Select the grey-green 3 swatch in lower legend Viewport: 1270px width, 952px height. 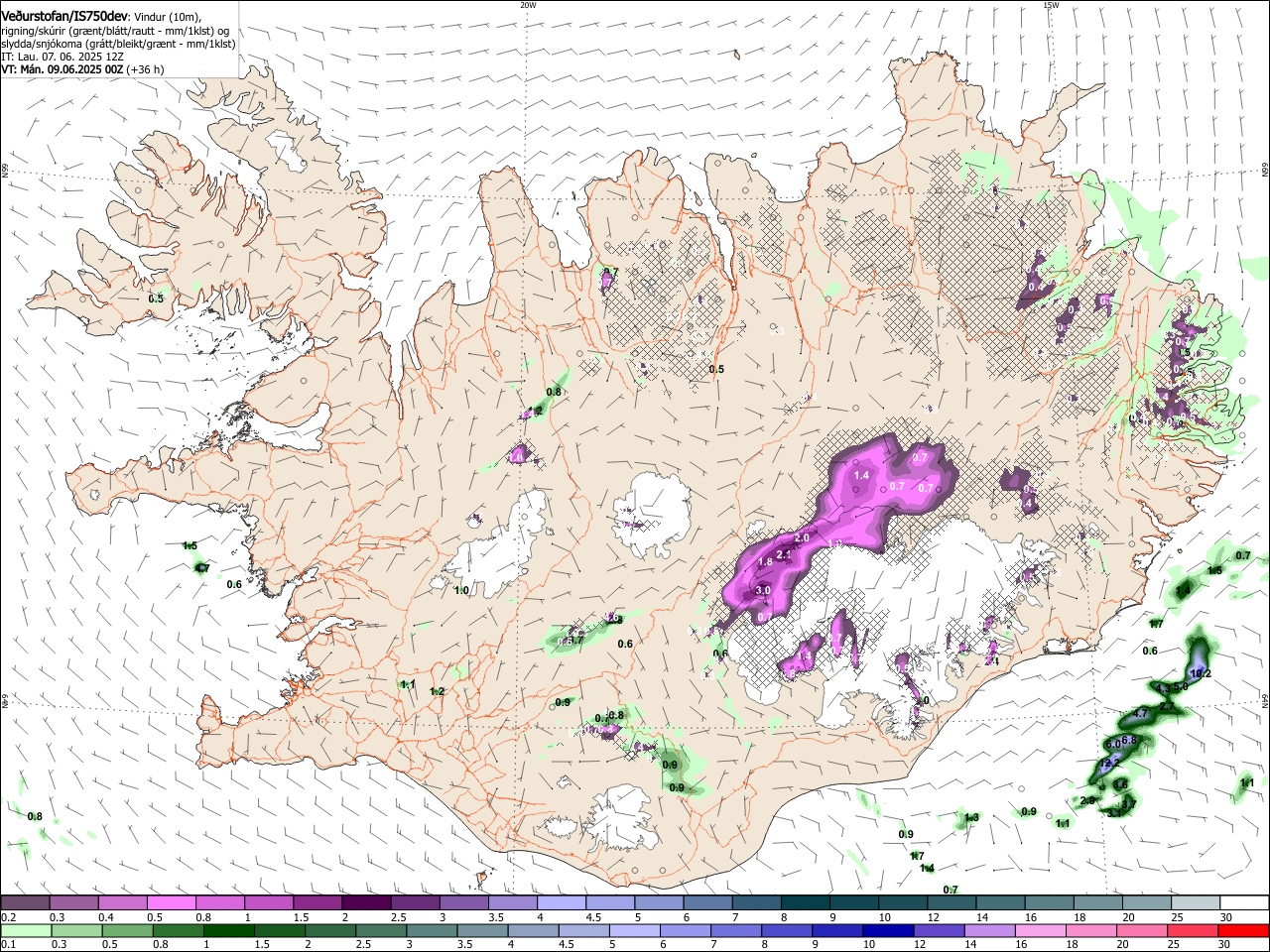432,930
